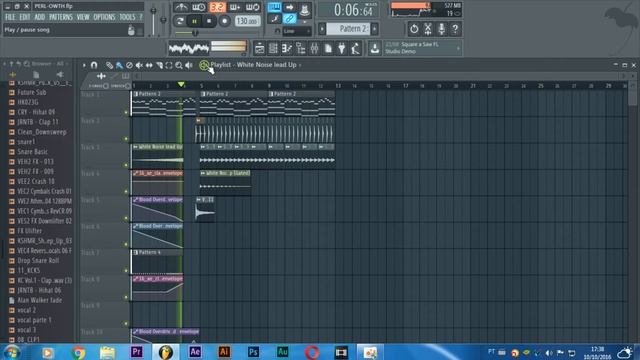Toggle step editing arrow icon
This screenshot has width=640, height=360.
[x=289, y=7]
